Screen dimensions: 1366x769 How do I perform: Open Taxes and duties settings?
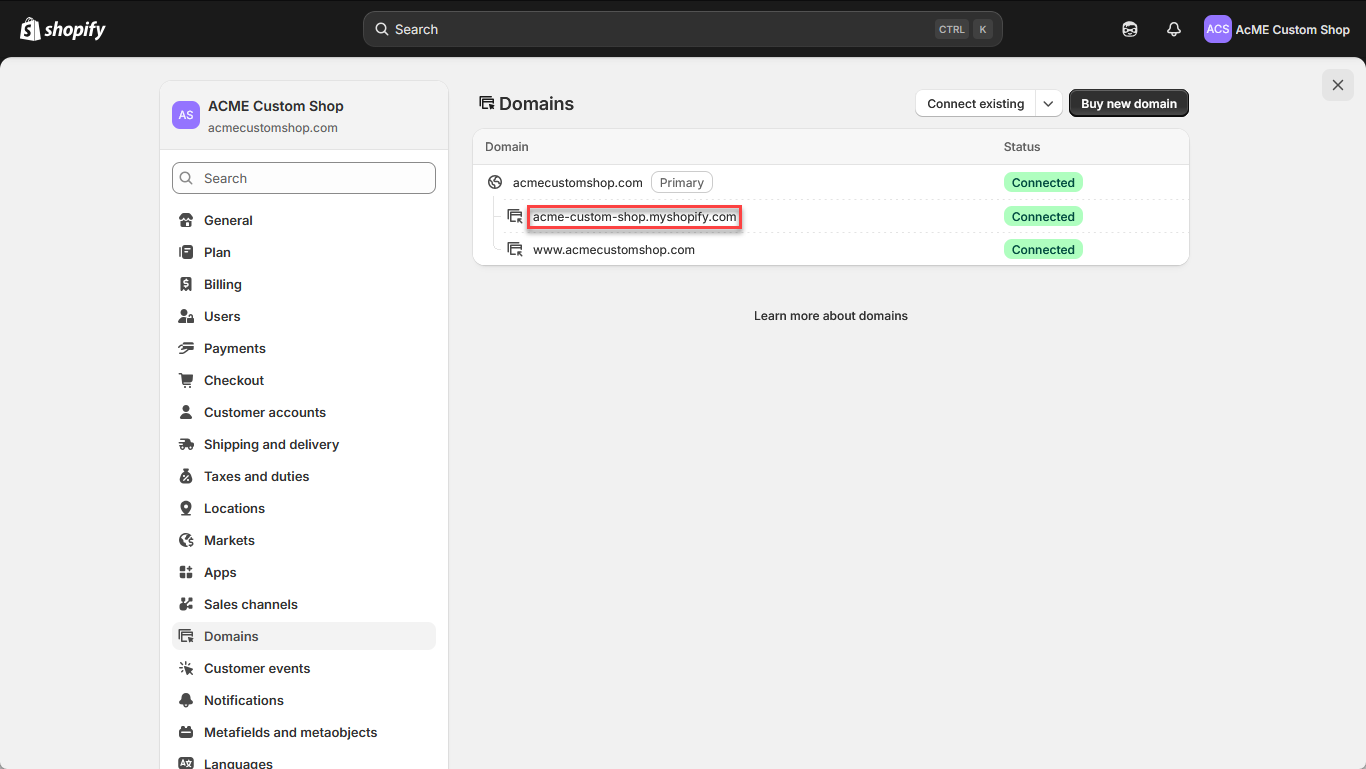tap(304, 476)
